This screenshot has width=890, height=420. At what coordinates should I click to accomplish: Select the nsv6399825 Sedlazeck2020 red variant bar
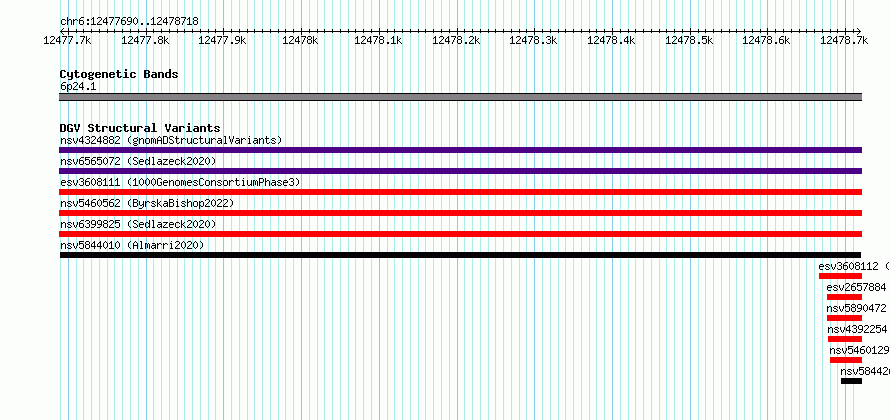460,234
